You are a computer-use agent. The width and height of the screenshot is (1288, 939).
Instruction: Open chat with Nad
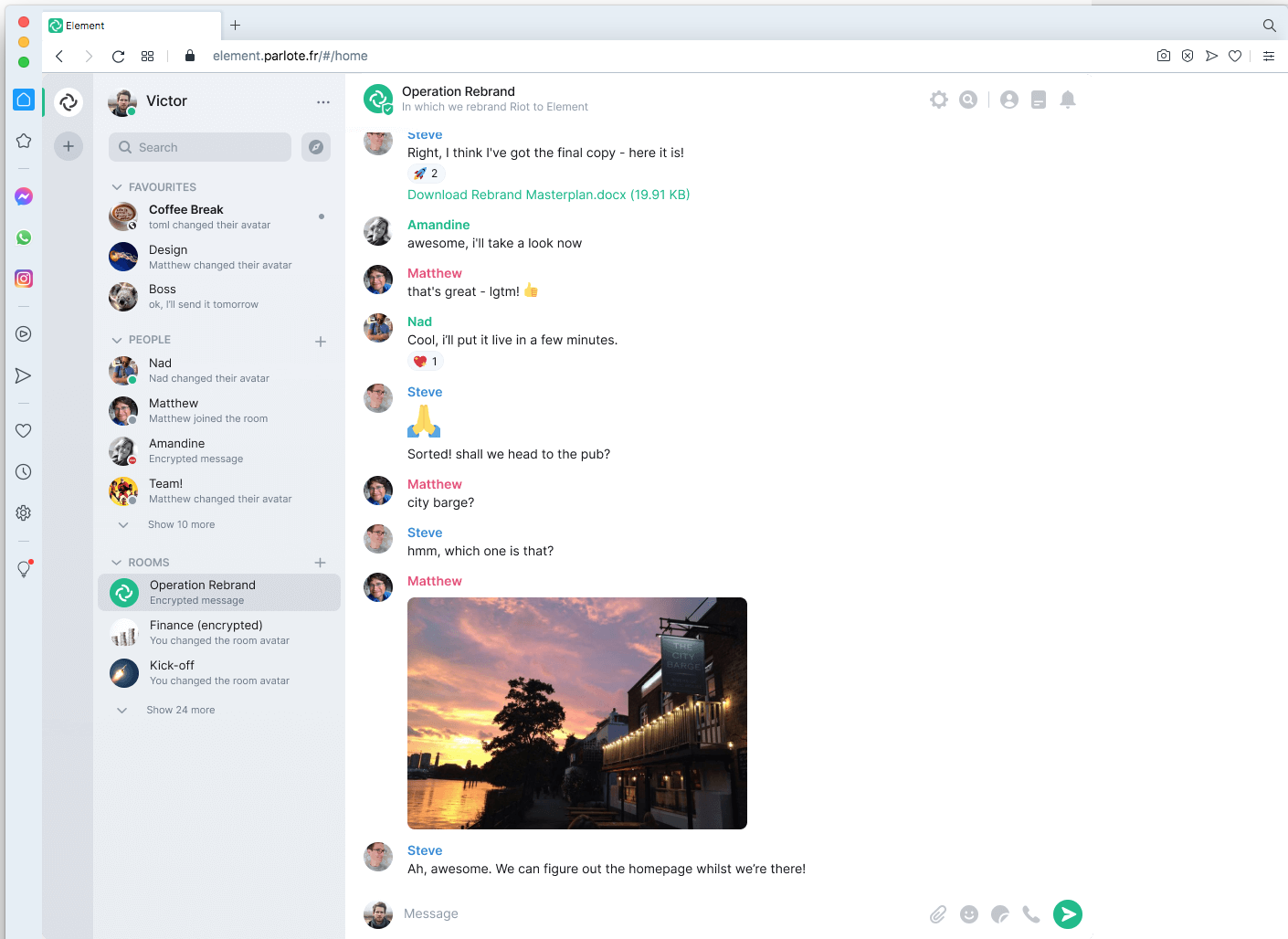tap(219, 370)
